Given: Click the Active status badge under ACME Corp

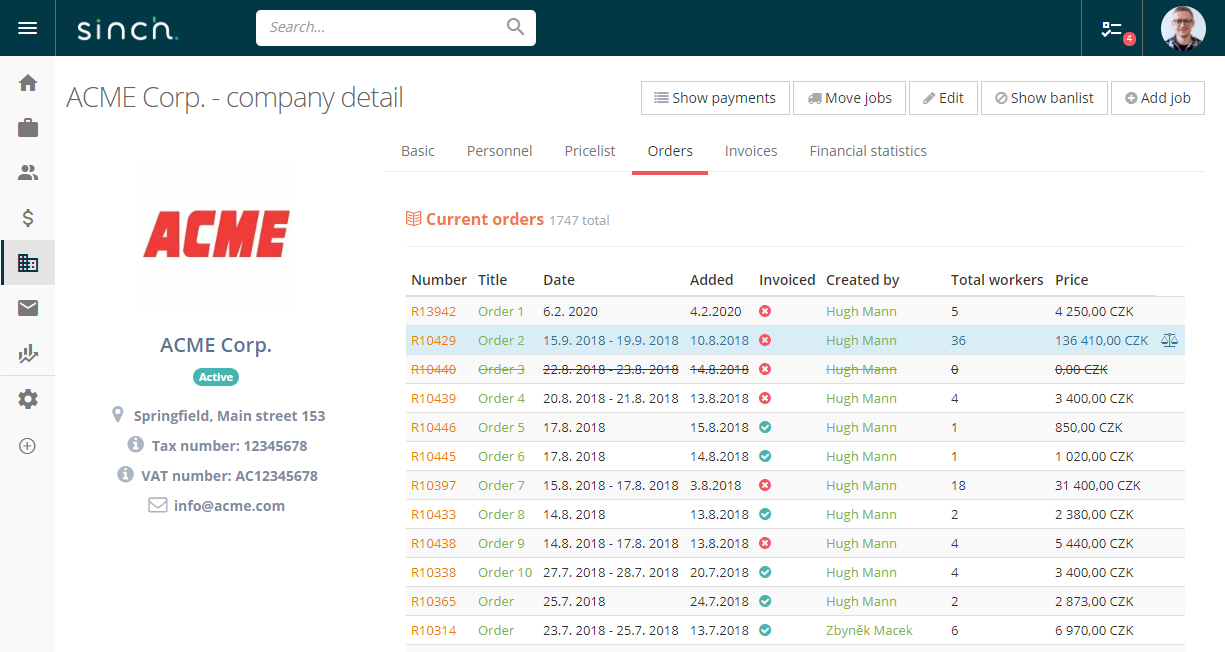Looking at the screenshot, I should pyautogui.click(x=215, y=377).
